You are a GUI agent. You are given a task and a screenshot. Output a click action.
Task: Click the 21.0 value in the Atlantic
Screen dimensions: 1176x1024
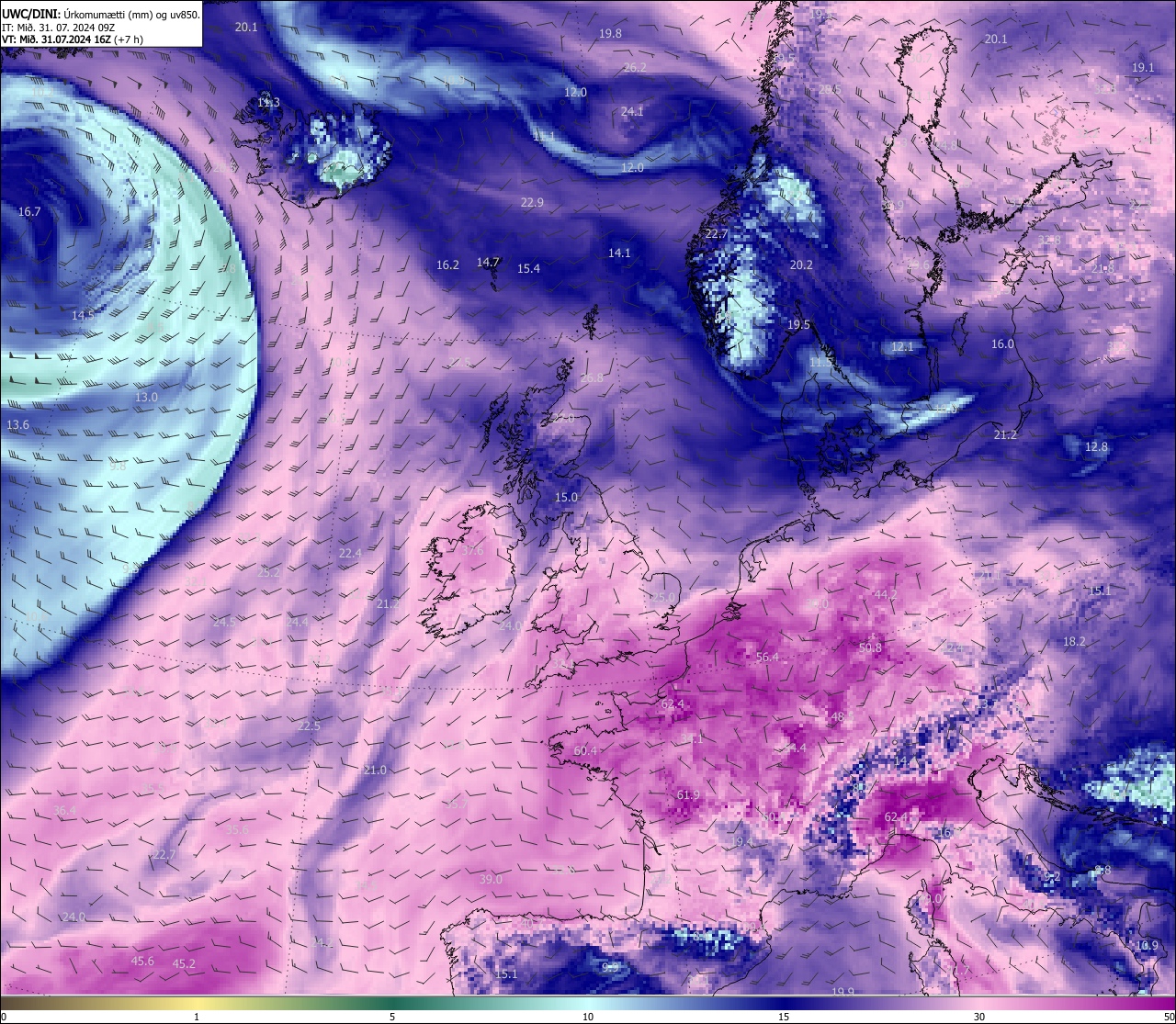point(375,771)
